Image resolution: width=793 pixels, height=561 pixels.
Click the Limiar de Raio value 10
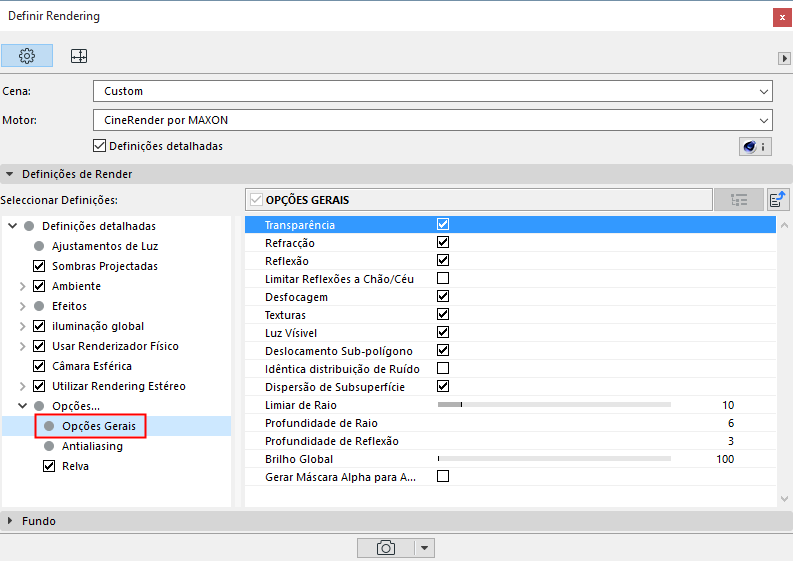(x=728, y=405)
